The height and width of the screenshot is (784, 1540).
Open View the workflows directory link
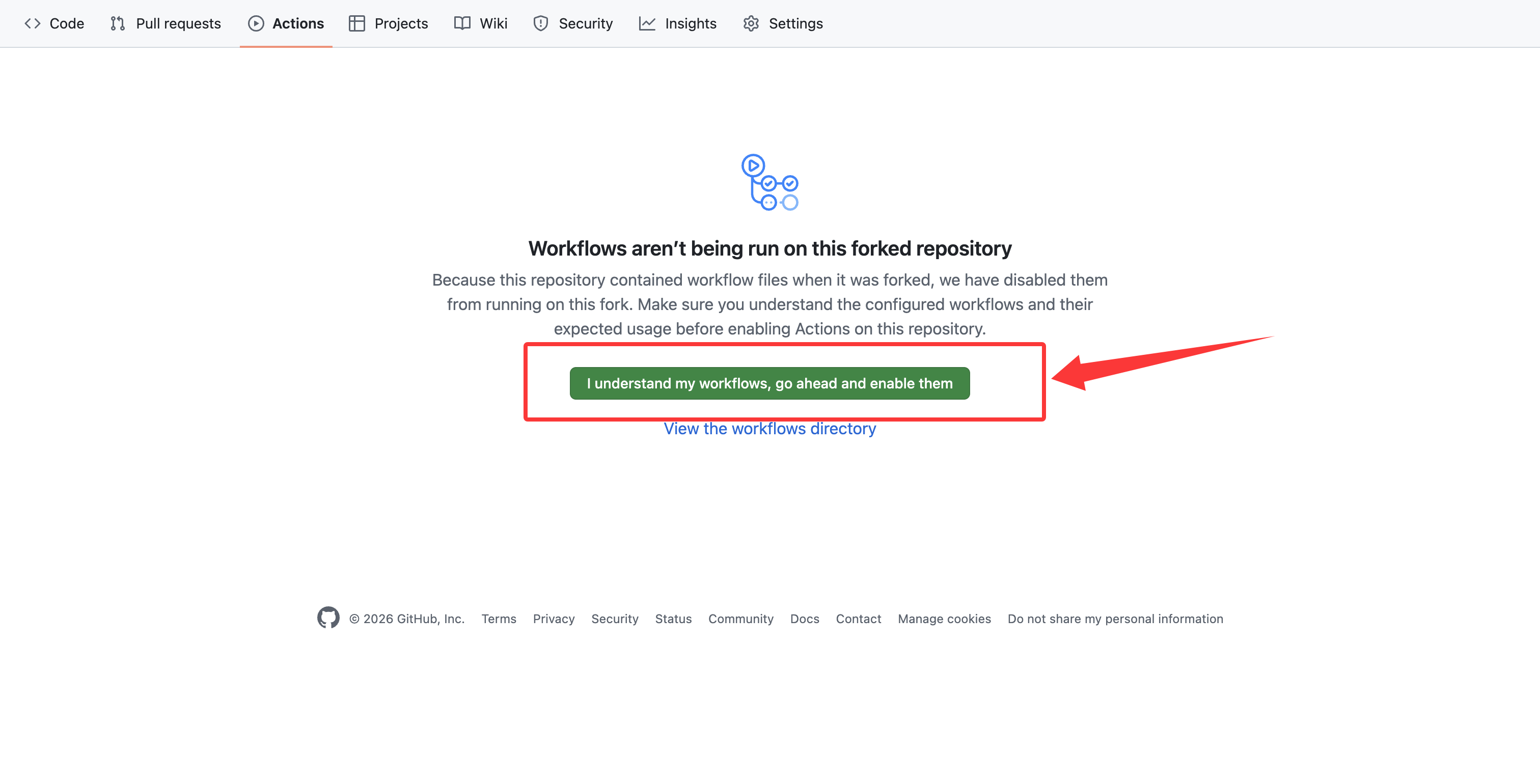pos(769,429)
